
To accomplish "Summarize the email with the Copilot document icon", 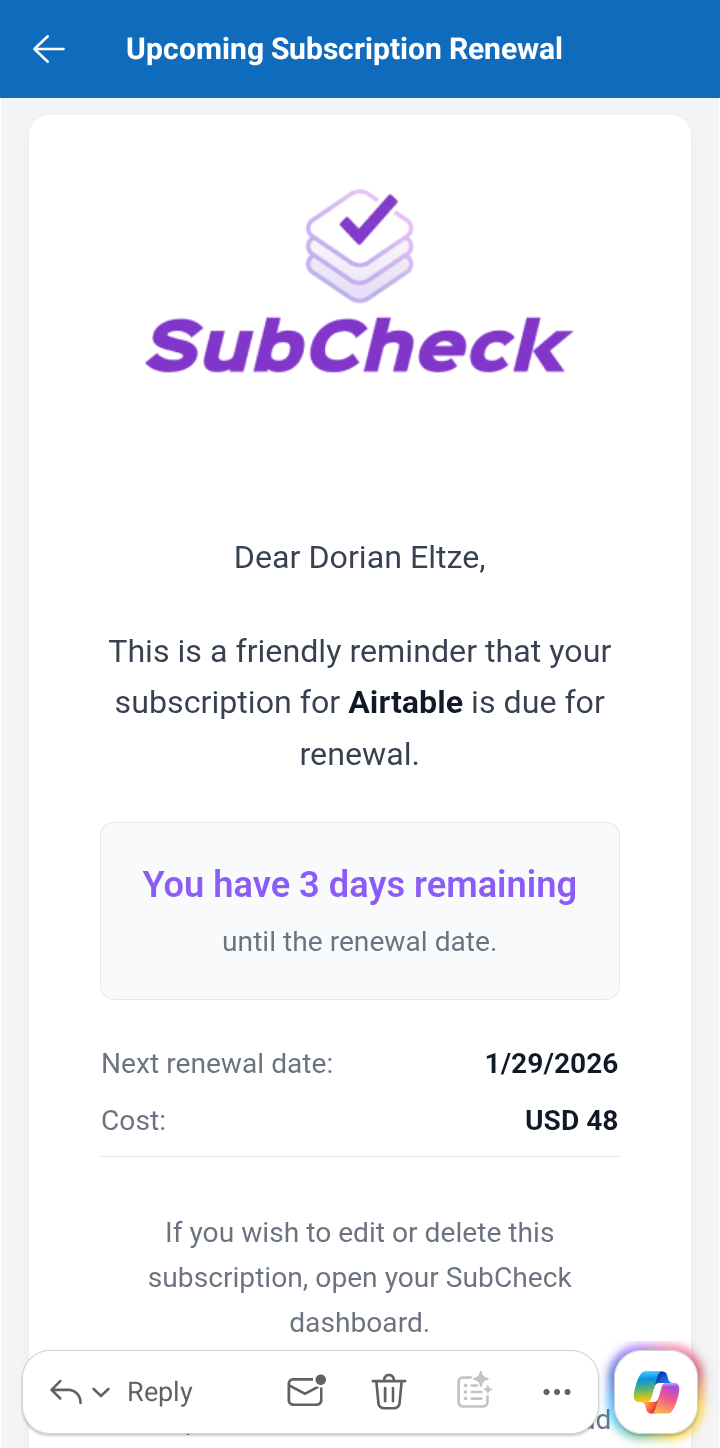I will click(x=473, y=1391).
